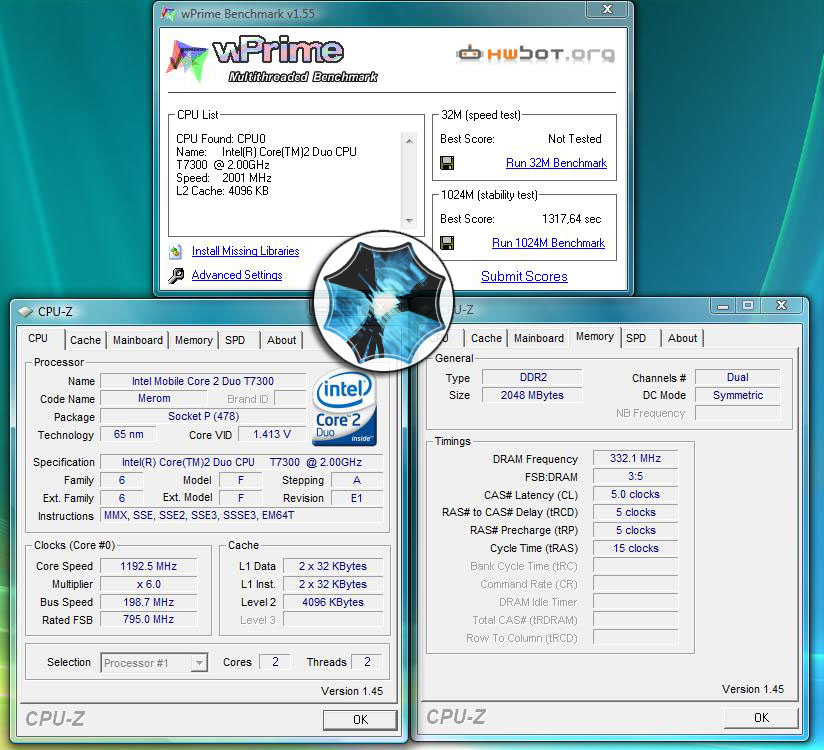Click the FSB:DRAM value 3:5
Image resolution: width=824 pixels, height=750 pixels.
[x=635, y=476]
